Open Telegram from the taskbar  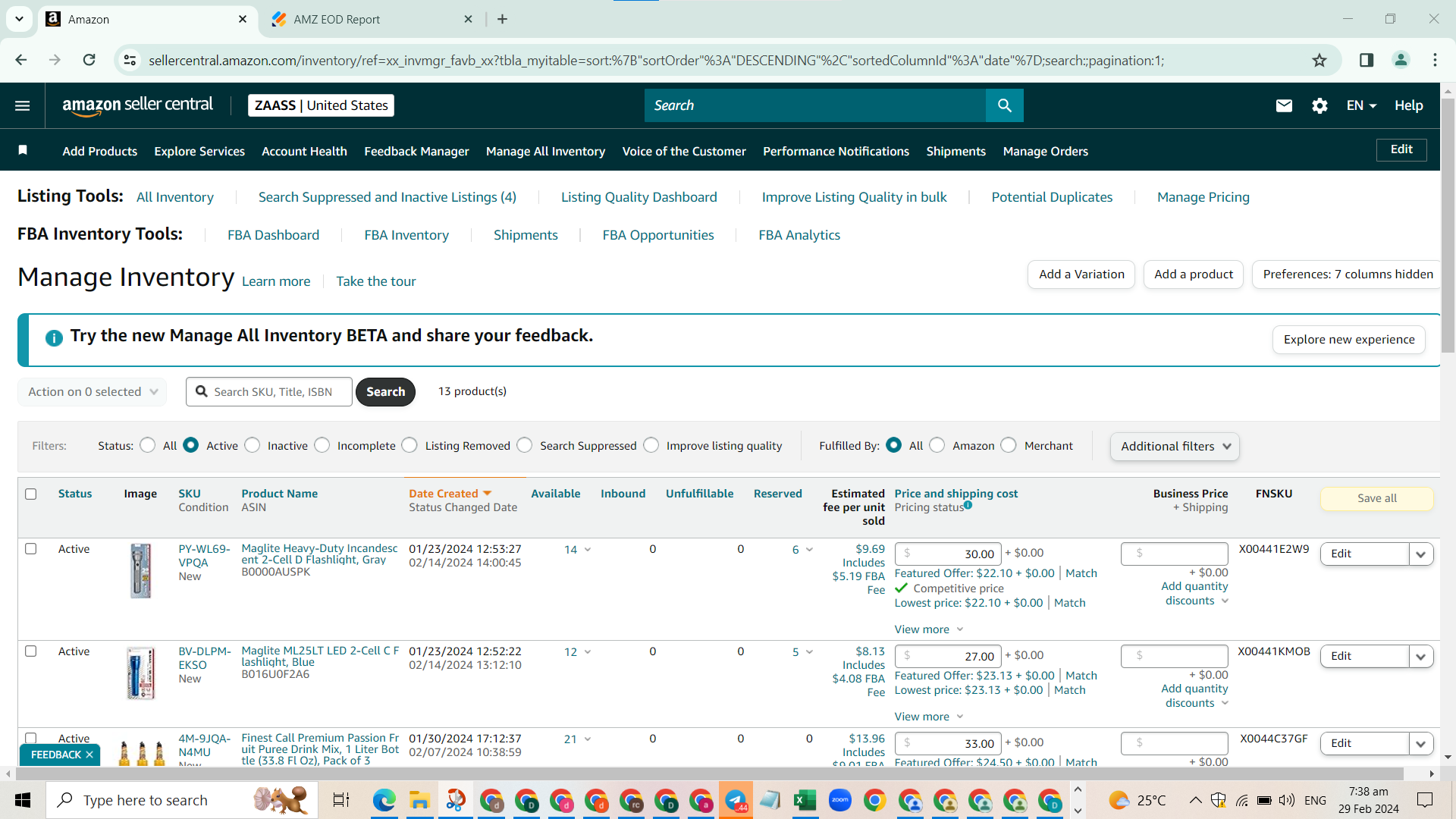pyautogui.click(x=736, y=800)
